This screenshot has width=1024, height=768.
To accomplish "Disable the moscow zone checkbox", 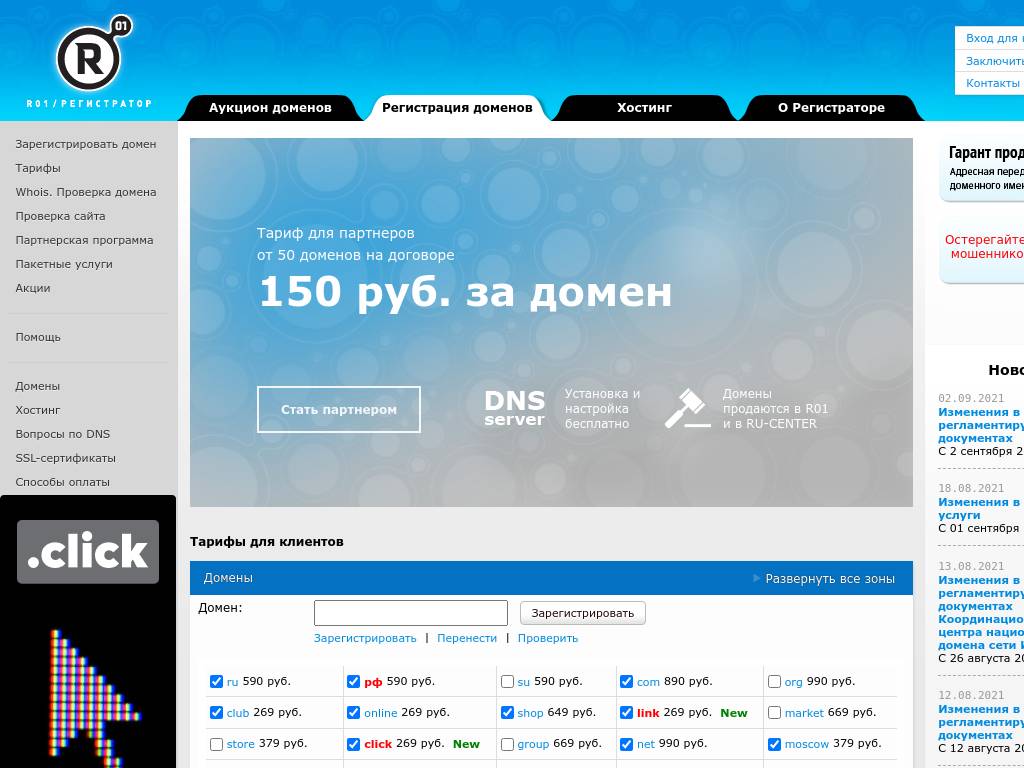I will (x=774, y=744).
